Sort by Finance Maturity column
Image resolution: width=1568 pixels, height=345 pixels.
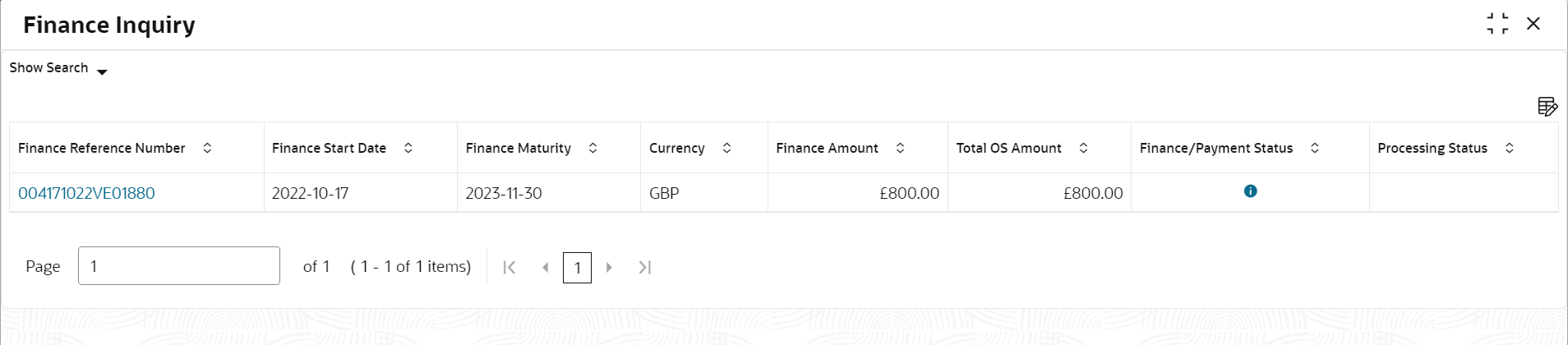point(593,148)
